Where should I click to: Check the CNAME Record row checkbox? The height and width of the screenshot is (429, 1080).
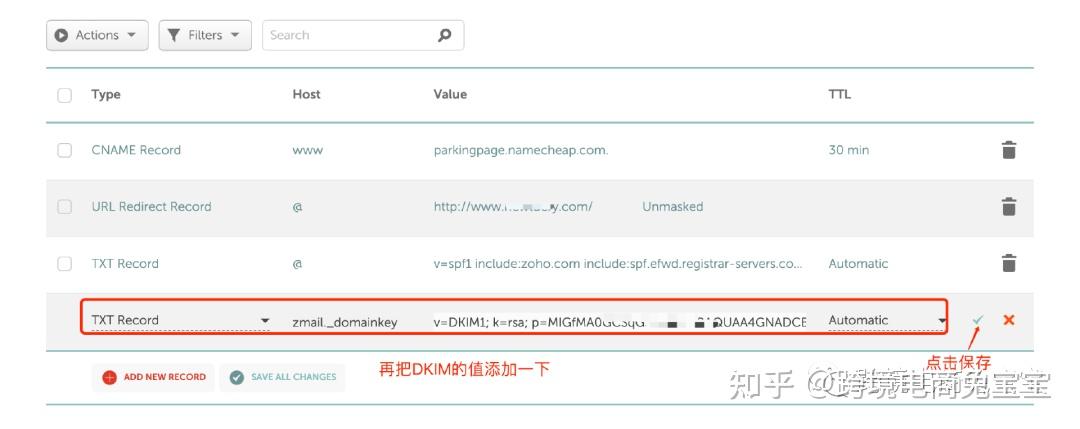(65, 150)
